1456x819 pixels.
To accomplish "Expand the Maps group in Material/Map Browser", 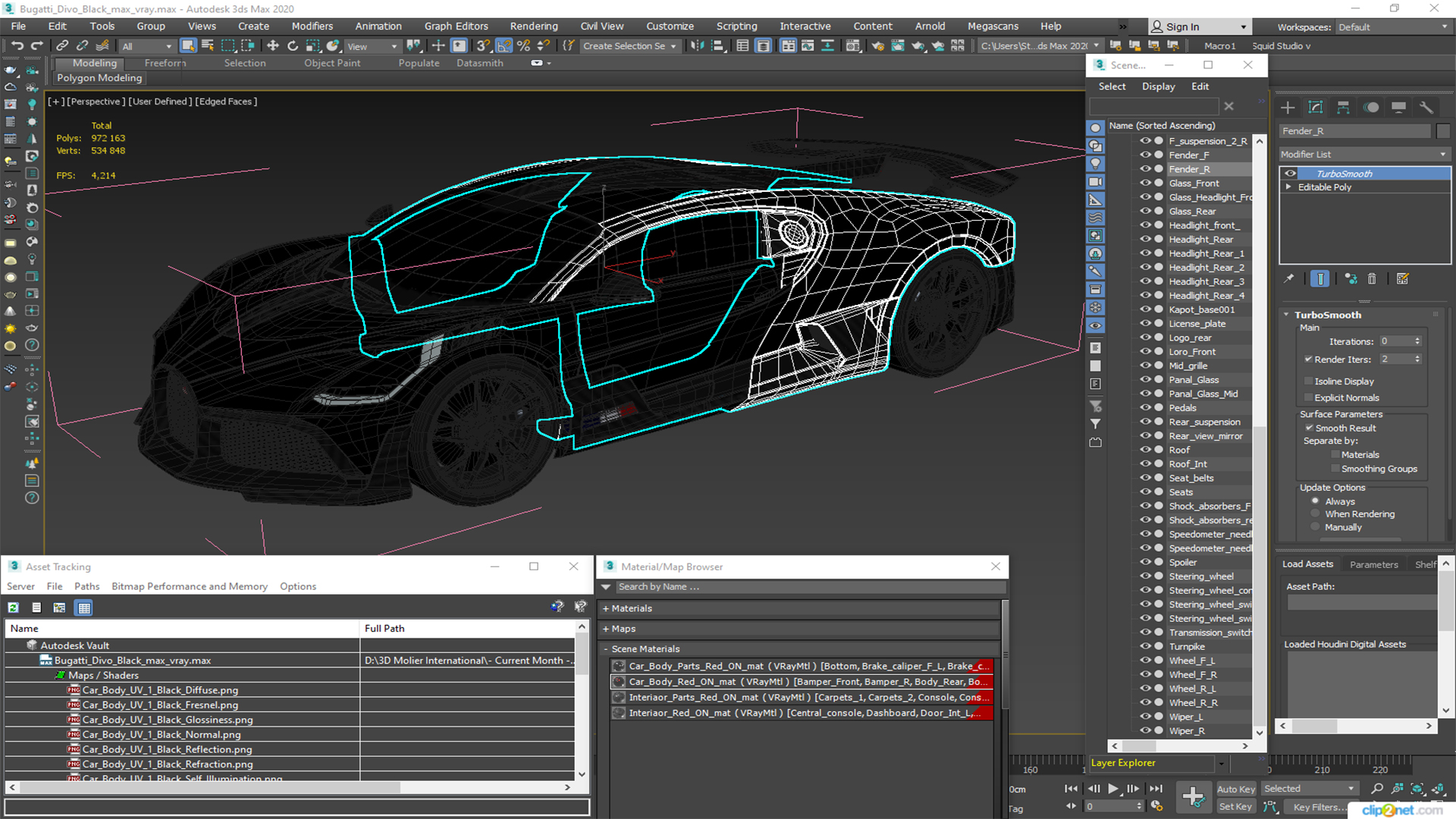I will click(x=606, y=629).
